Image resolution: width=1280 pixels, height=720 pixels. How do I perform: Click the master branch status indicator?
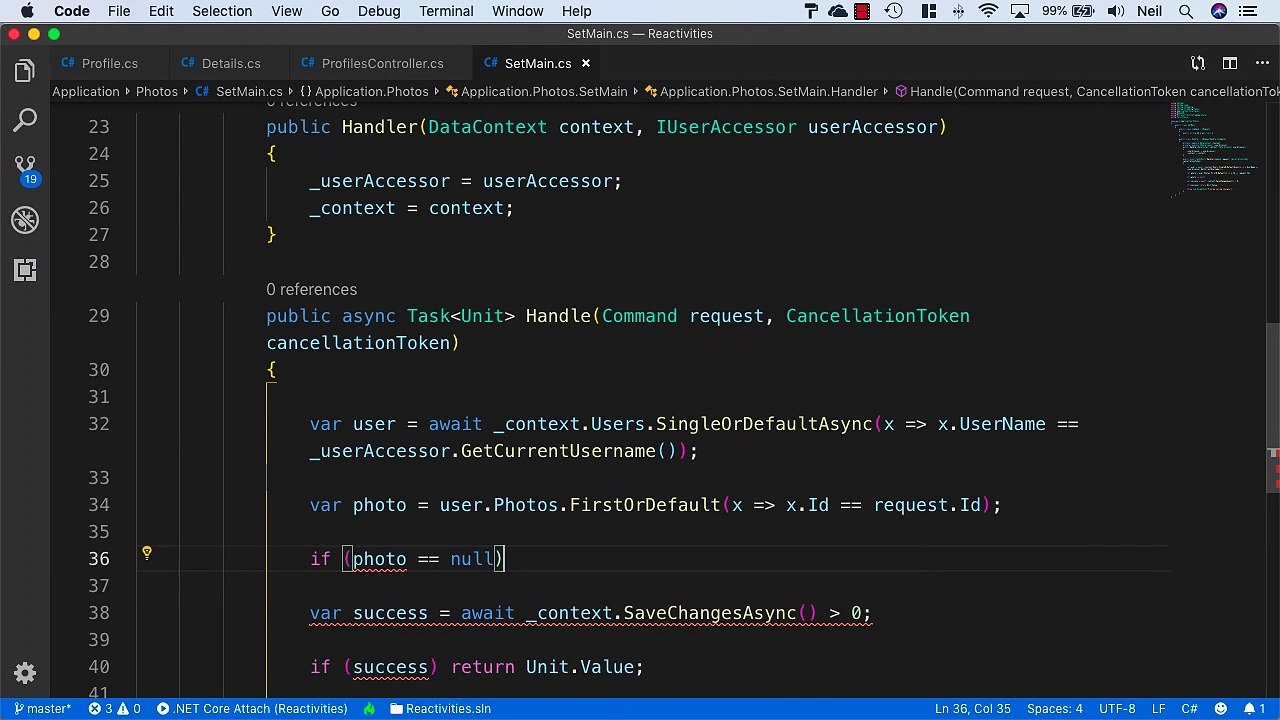(42, 709)
